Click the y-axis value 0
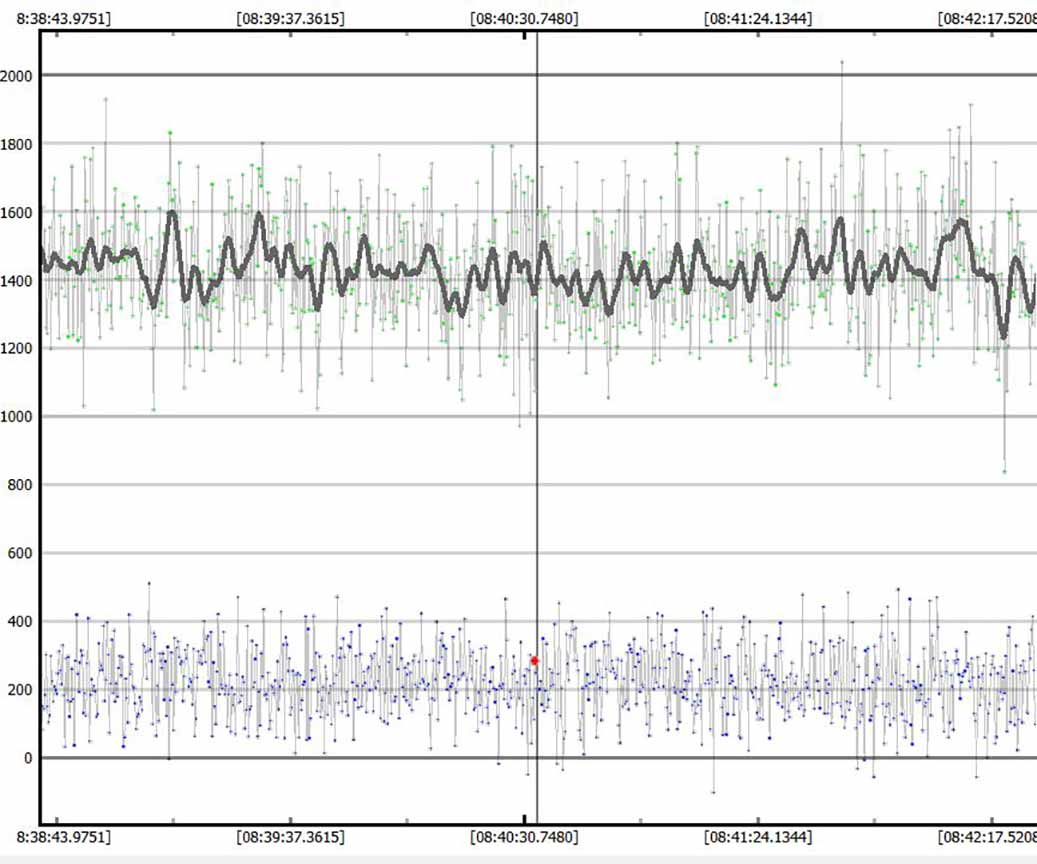The height and width of the screenshot is (864, 1037). 28,758
